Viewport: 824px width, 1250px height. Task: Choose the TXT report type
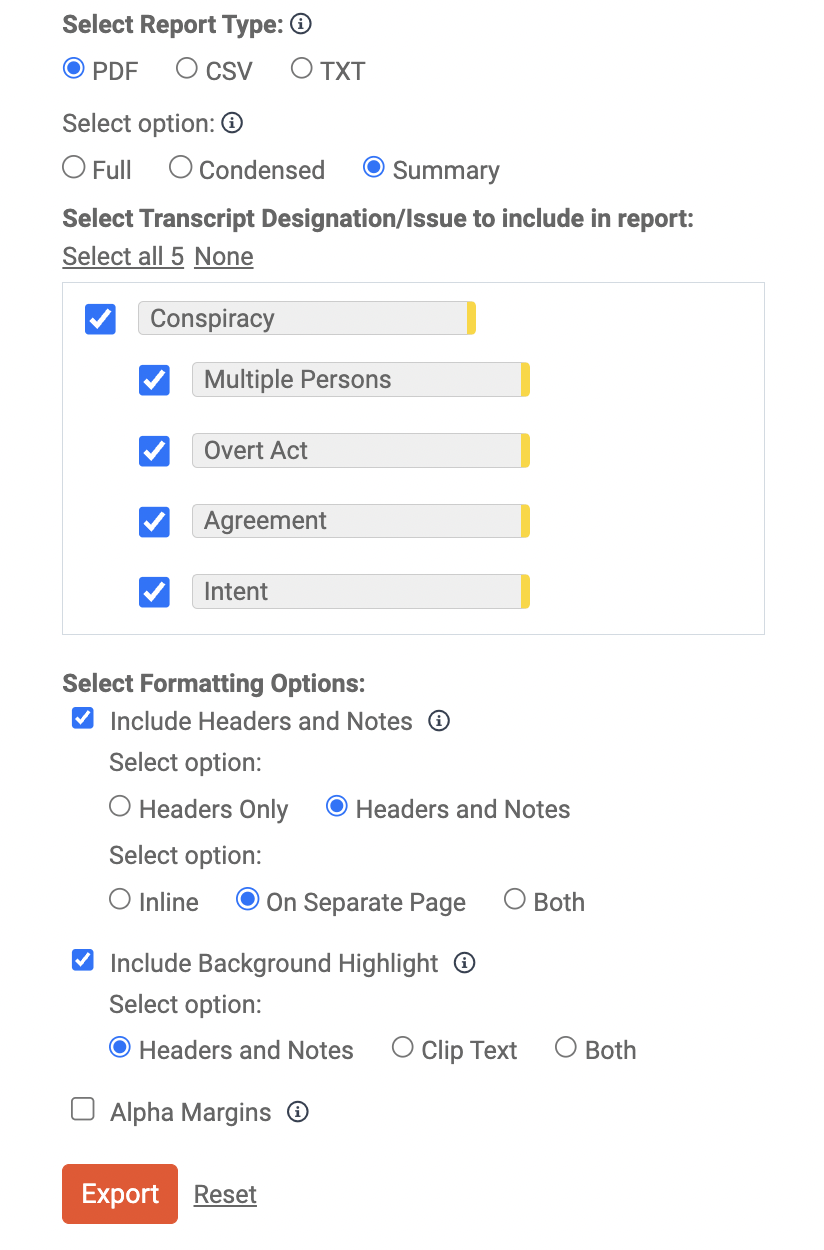click(302, 70)
